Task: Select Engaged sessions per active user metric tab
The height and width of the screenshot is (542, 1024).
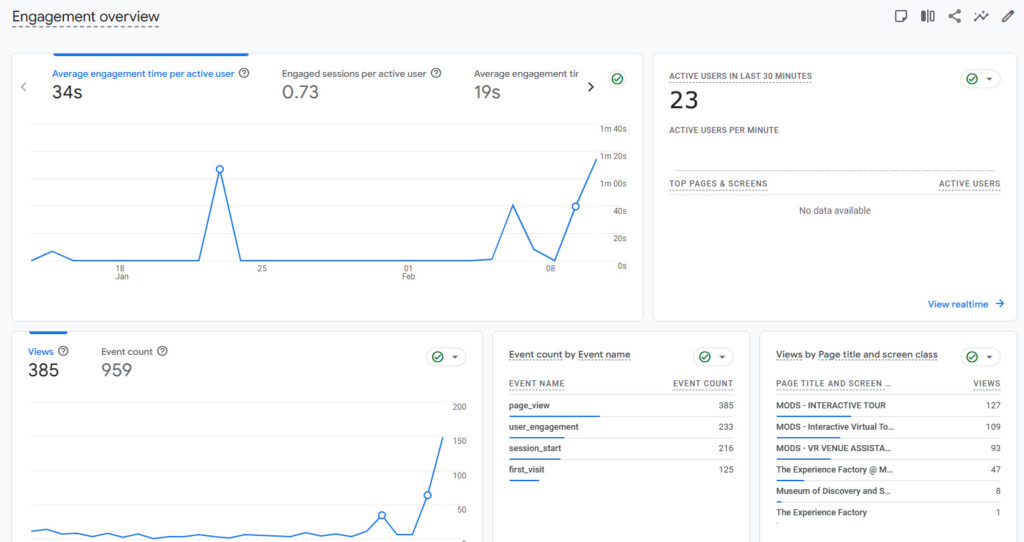Action: pyautogui.click(x=355, y=83)
